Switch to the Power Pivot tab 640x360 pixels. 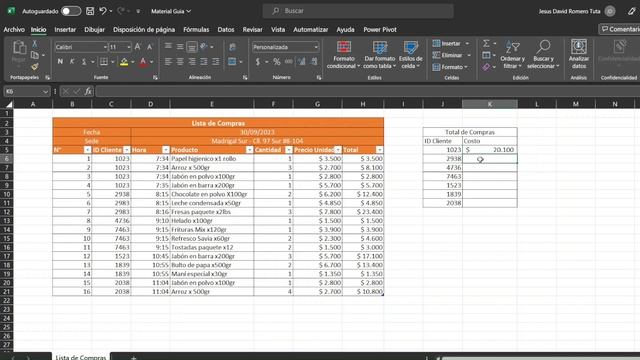380,29
